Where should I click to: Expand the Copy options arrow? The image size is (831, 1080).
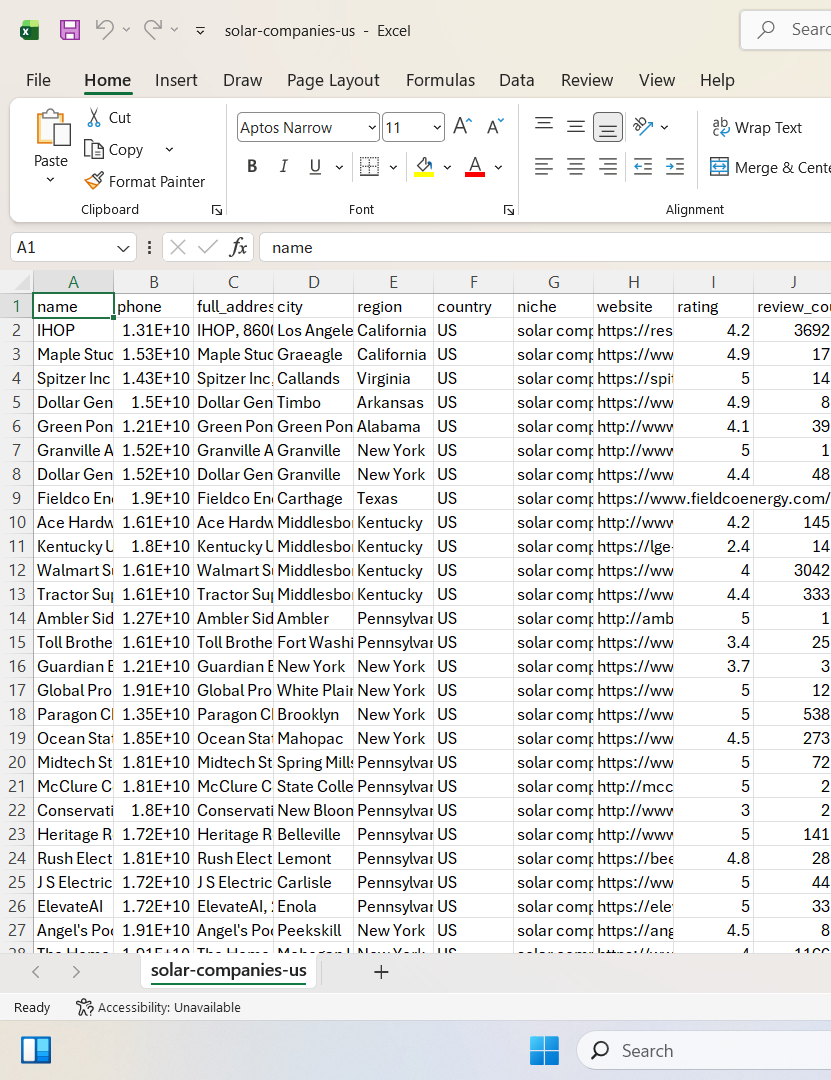pyautogui.click(x=170, y=149)
